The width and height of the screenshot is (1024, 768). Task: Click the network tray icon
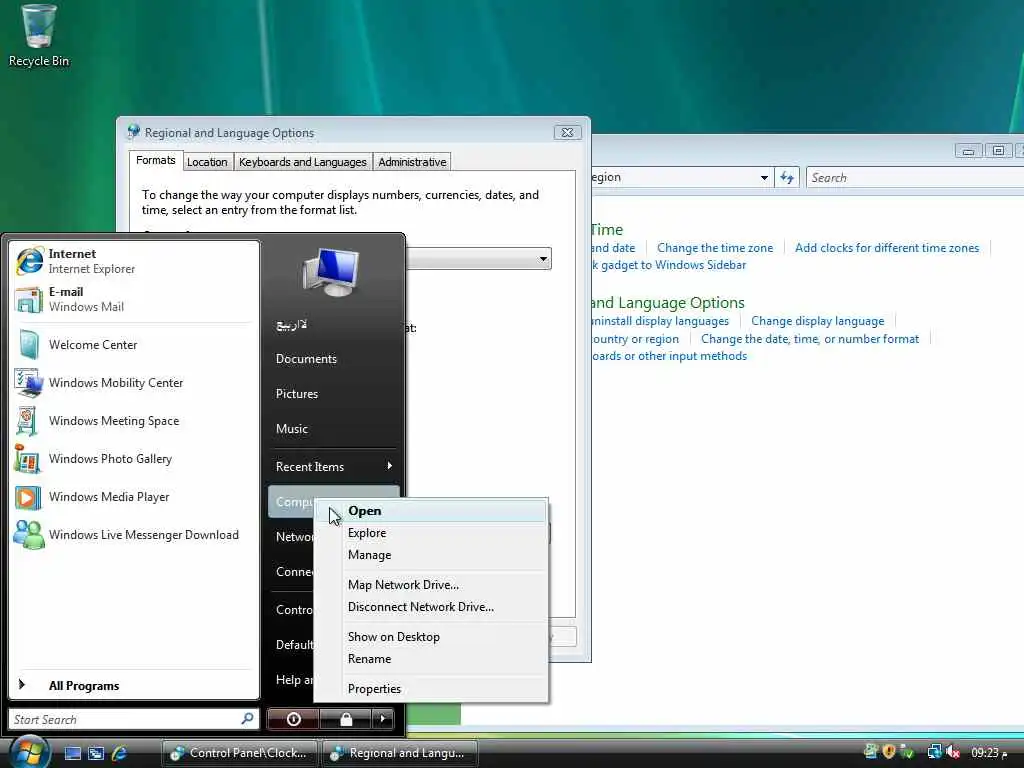[935, 752]
